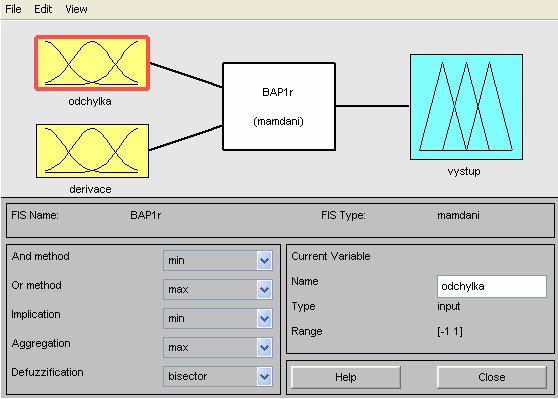Click the FIS Type: label
Viewport: 558px width, 399px height.
[x=343, y=215]
